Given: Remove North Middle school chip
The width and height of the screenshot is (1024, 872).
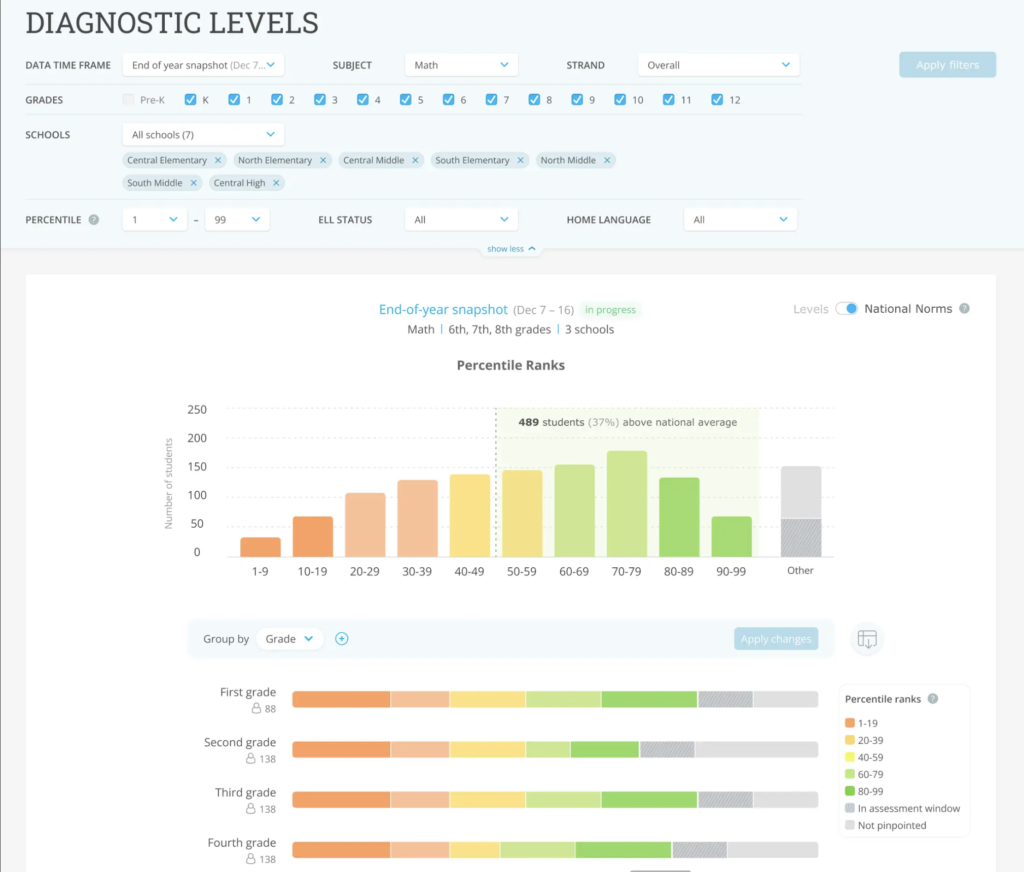Looking at the screenshot, I should (x=607, y=160).
